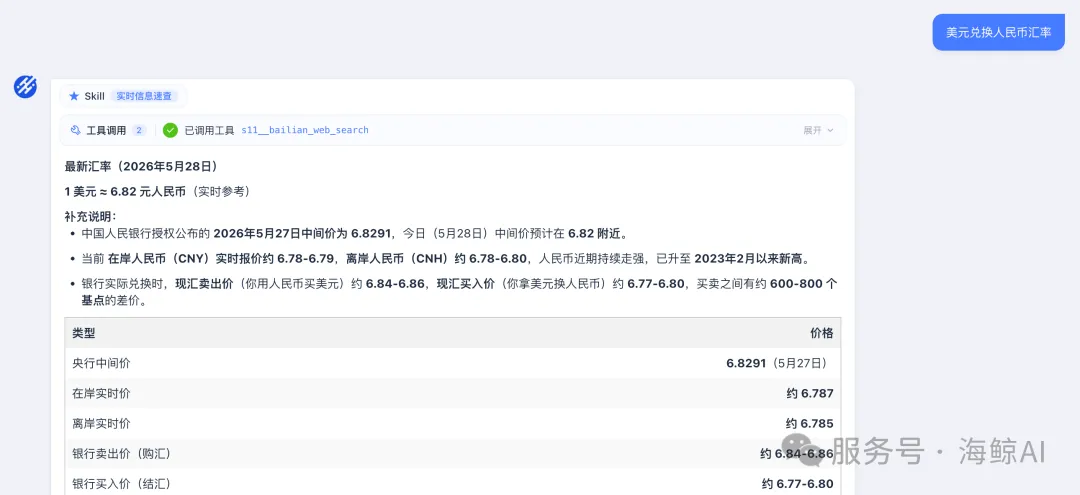Expand tool call details via 展开
The height and width of the screenshot is (495, 1080).
coord(818,130)
